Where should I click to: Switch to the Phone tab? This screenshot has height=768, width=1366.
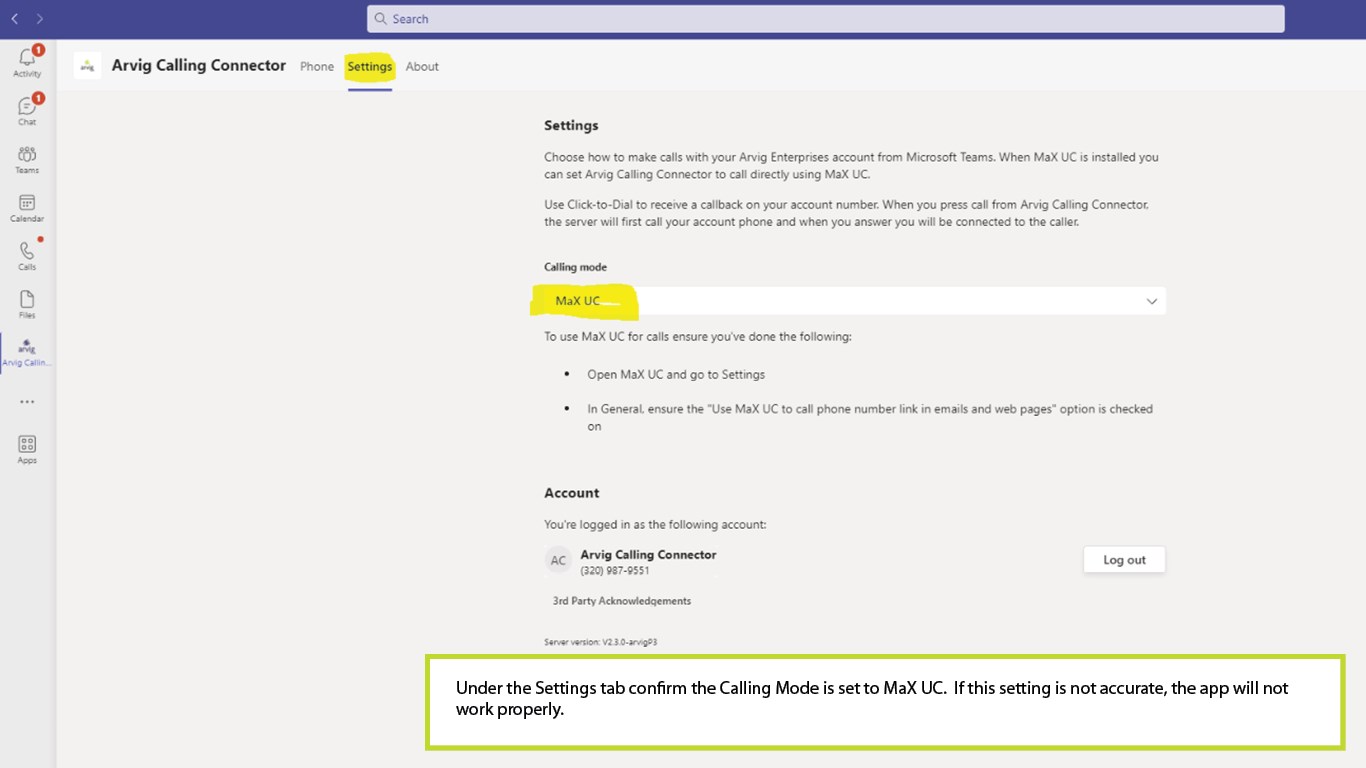pyautogui.click(x=317, y=67)
